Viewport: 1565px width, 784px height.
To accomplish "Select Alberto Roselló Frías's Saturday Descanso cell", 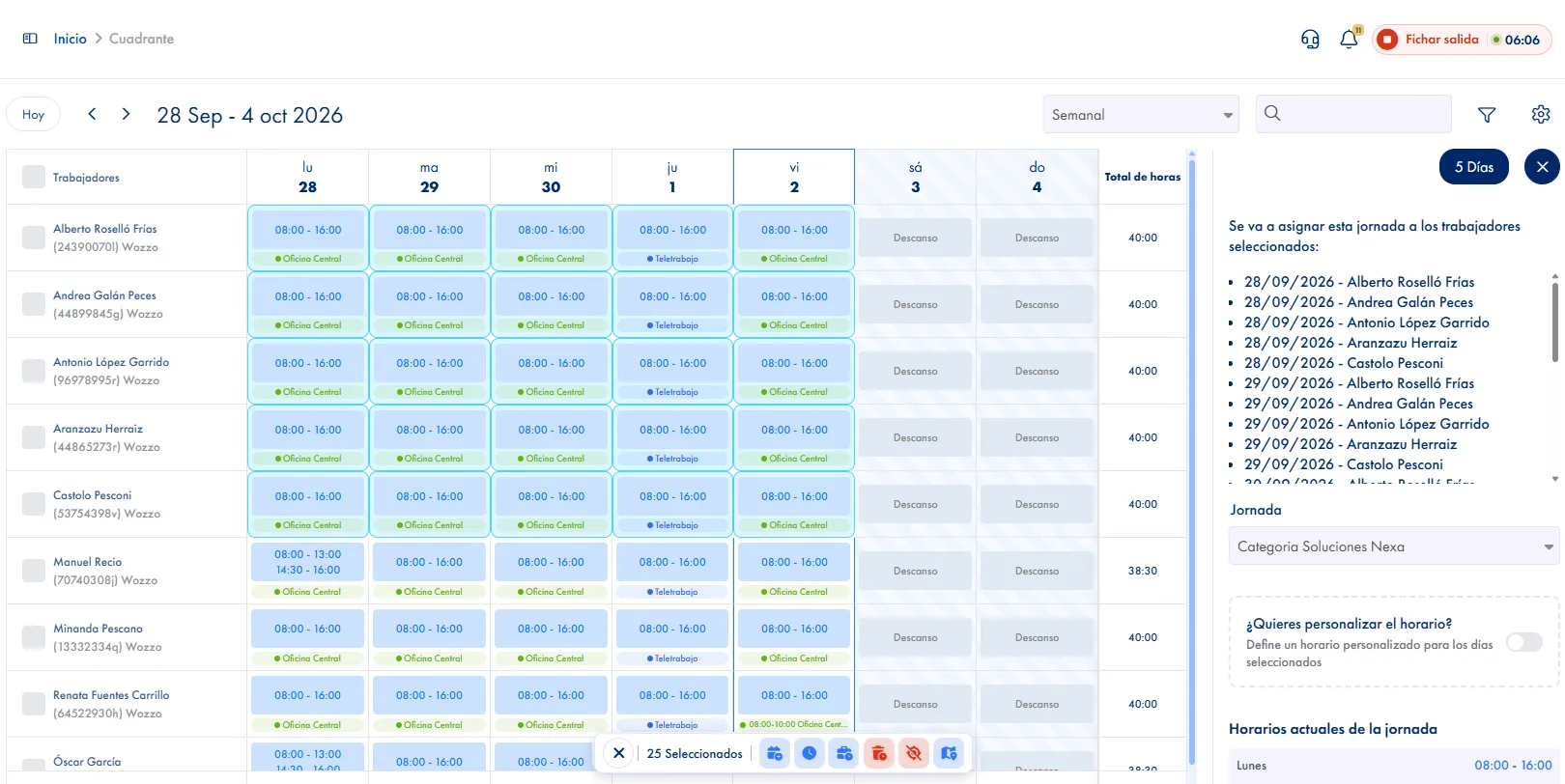I will [916, 238].
